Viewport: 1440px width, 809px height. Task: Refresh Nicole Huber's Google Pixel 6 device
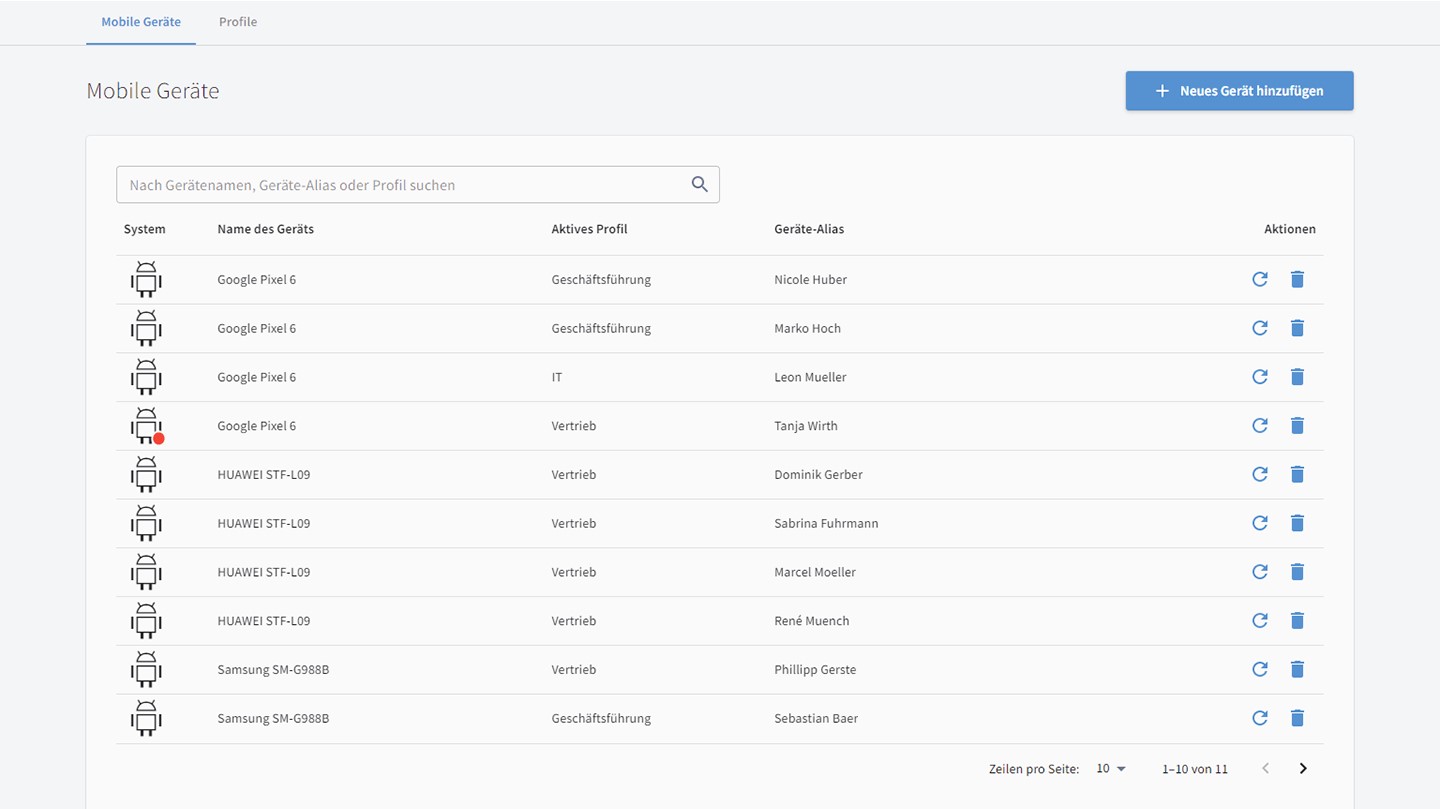pyautogui.click(x=1259, y=279)
